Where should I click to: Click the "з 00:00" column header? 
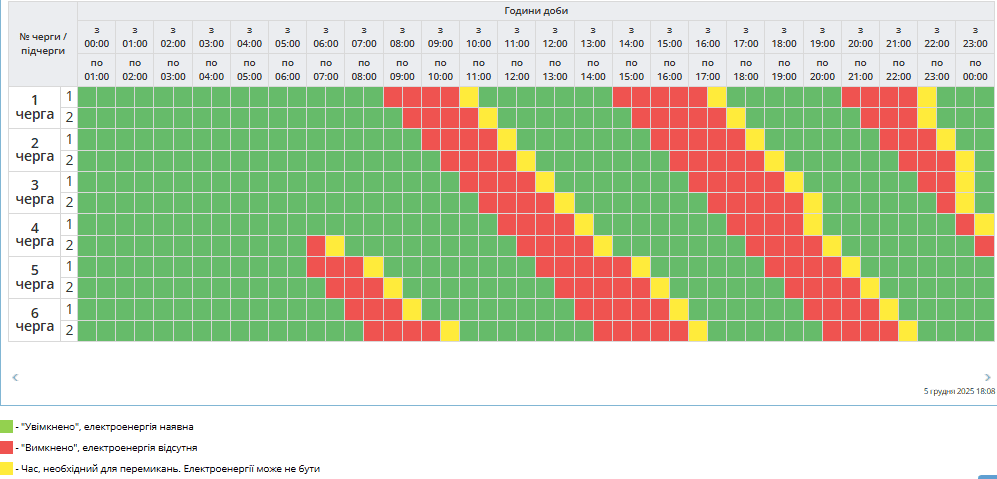point(97,37)
